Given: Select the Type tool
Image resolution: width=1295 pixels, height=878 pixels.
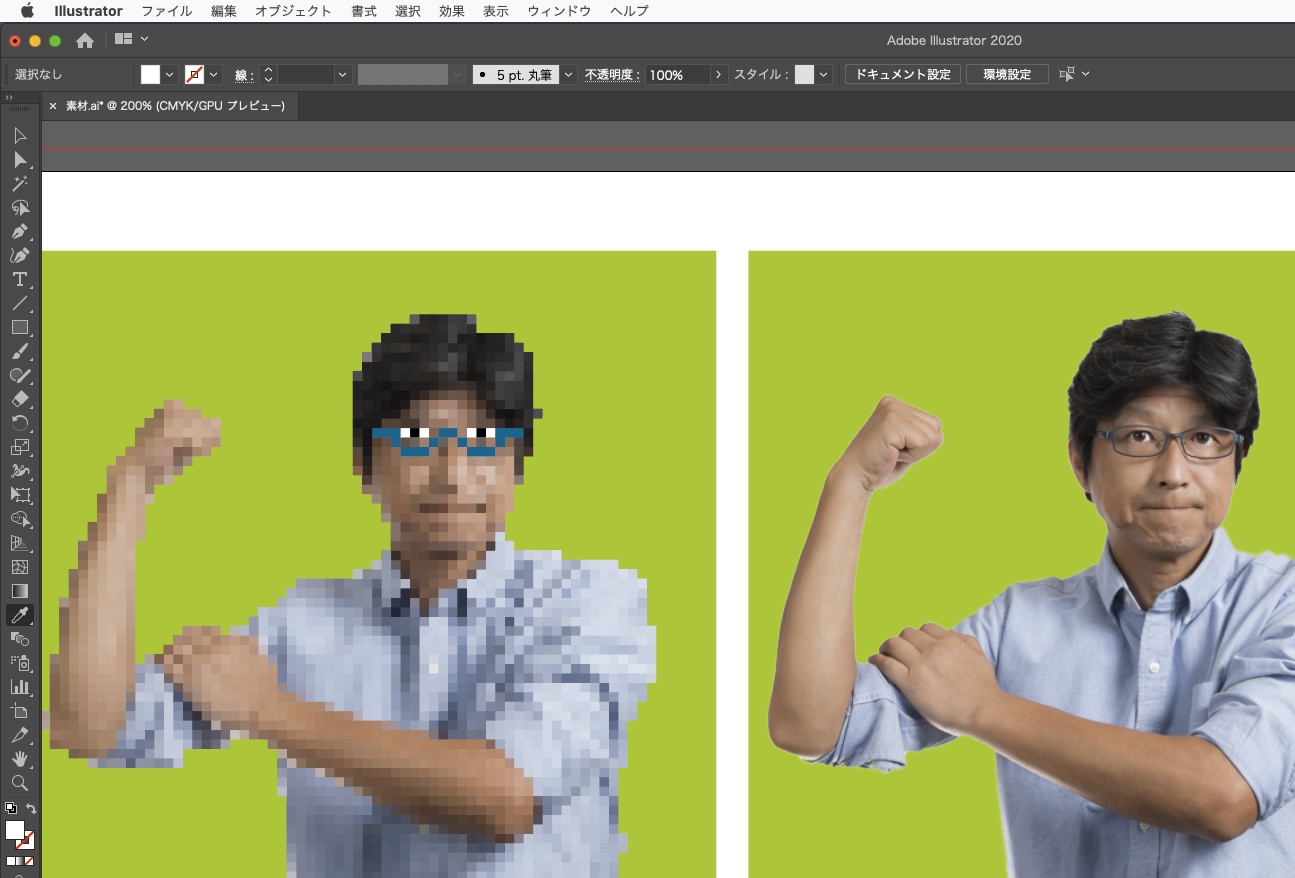Looking at the screenshot, I should 20,279.
